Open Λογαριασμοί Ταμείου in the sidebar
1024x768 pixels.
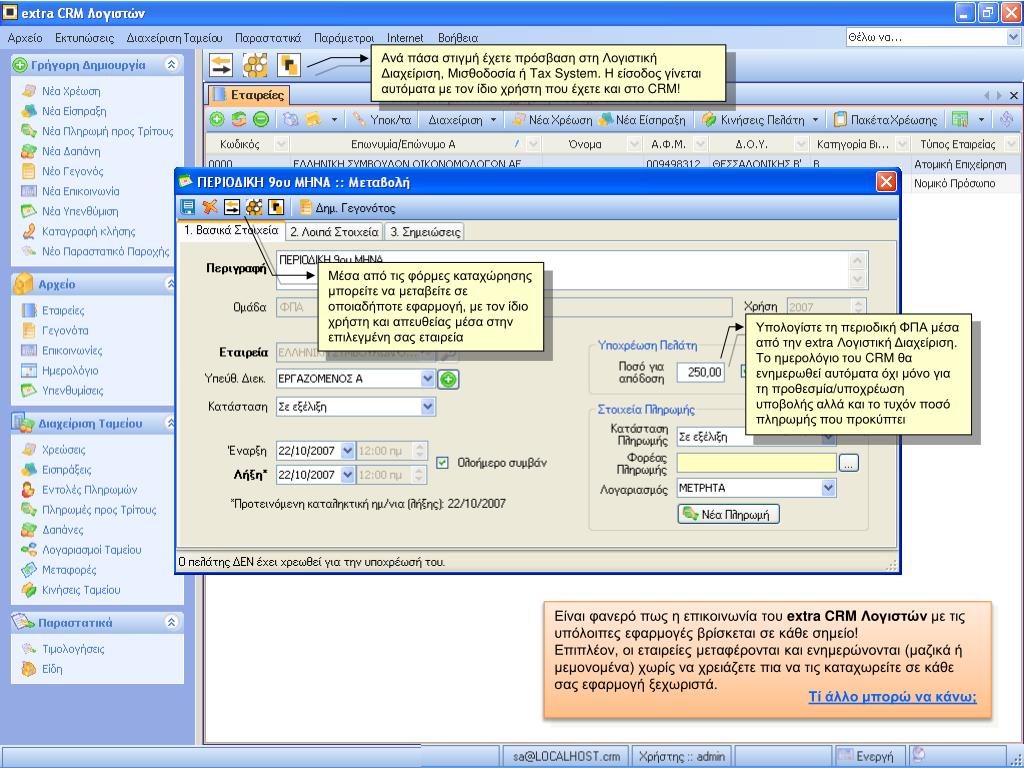(x=91, y=550)
